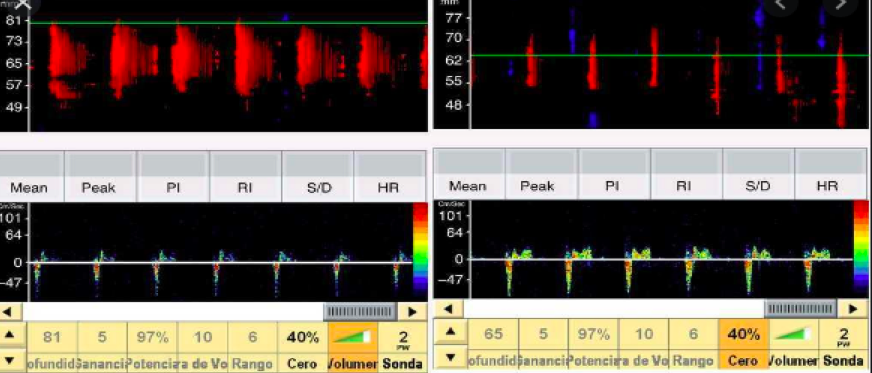Click the down arrow stepper beside value 65
872x373 pixels.
point(450,356)
